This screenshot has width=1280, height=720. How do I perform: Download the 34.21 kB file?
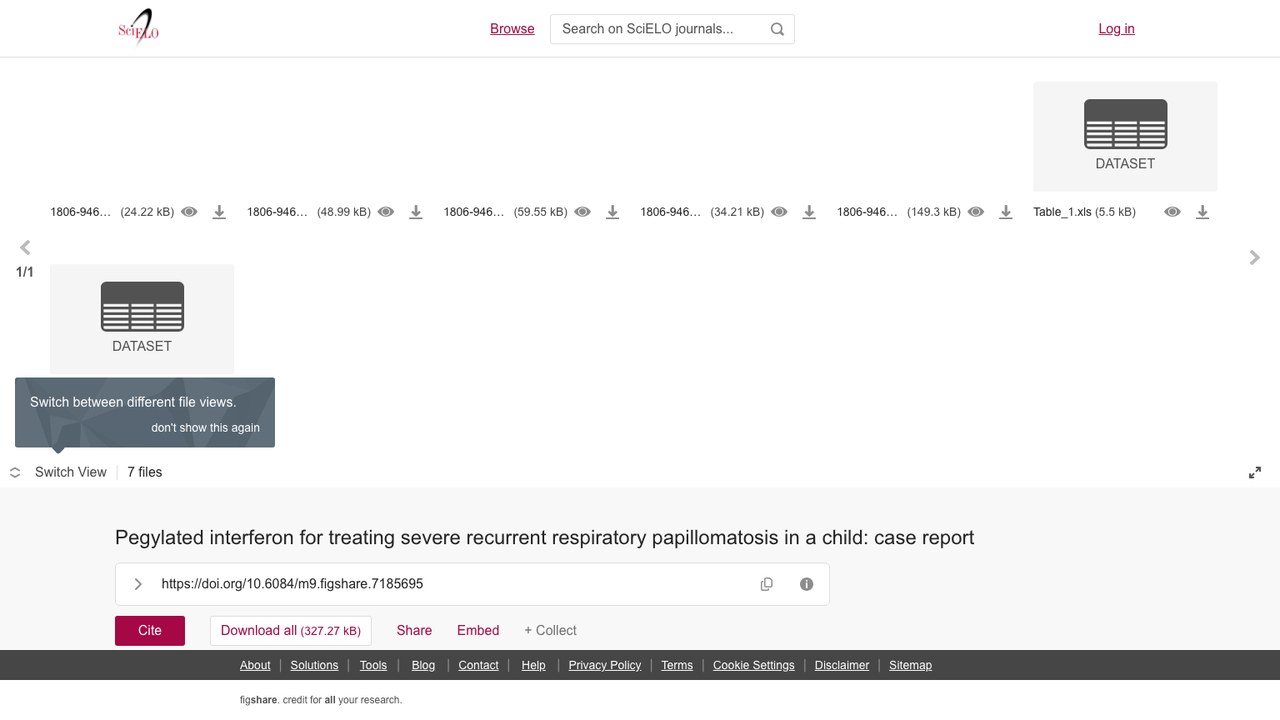coord(809,212)
